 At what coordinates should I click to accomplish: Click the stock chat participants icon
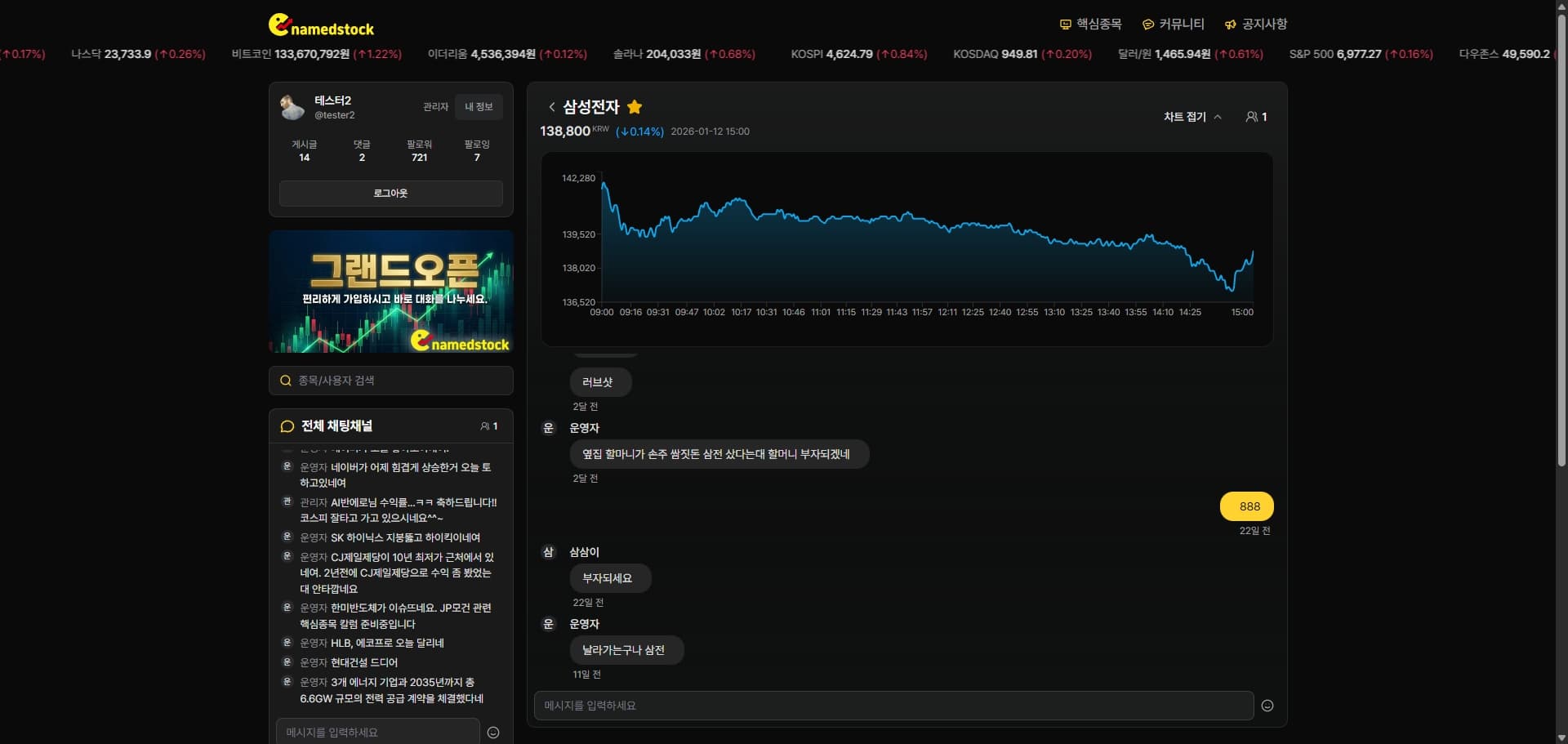point(1252,117)
